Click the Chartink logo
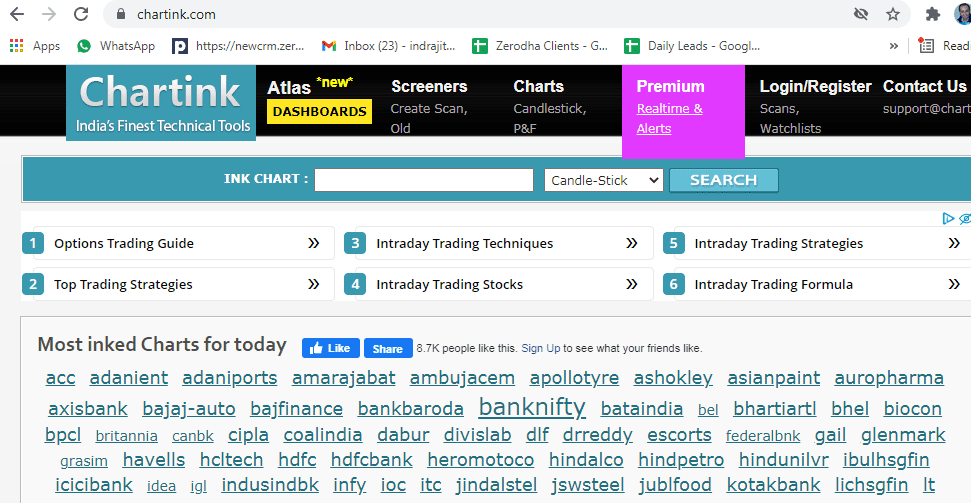Image resolution: width=971 pixels, height=503 pixels. point(161,103)
